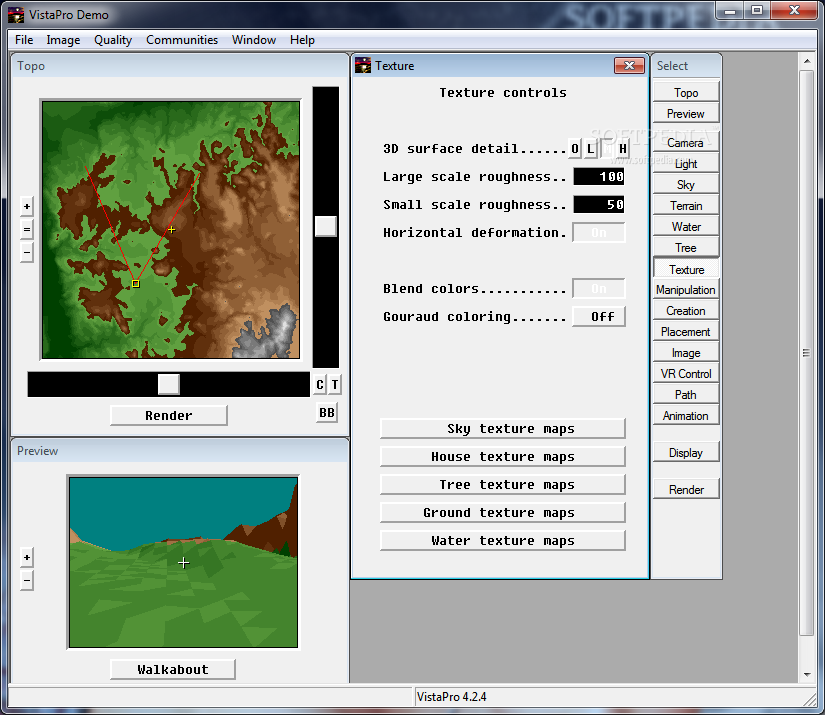
Task: Select Display in the Select panel
Action: point(686,452)
